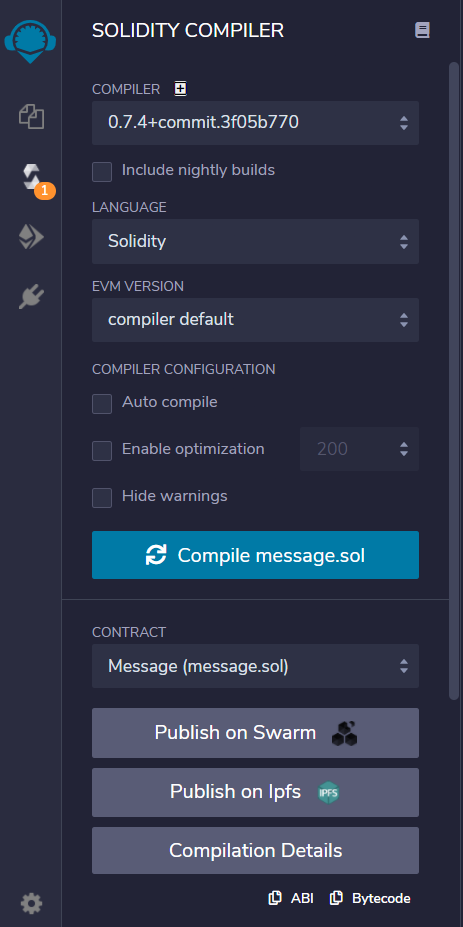
Task: Click the add custom compiler plus icon
Action: pyautogui.click(x=180, y=89)
